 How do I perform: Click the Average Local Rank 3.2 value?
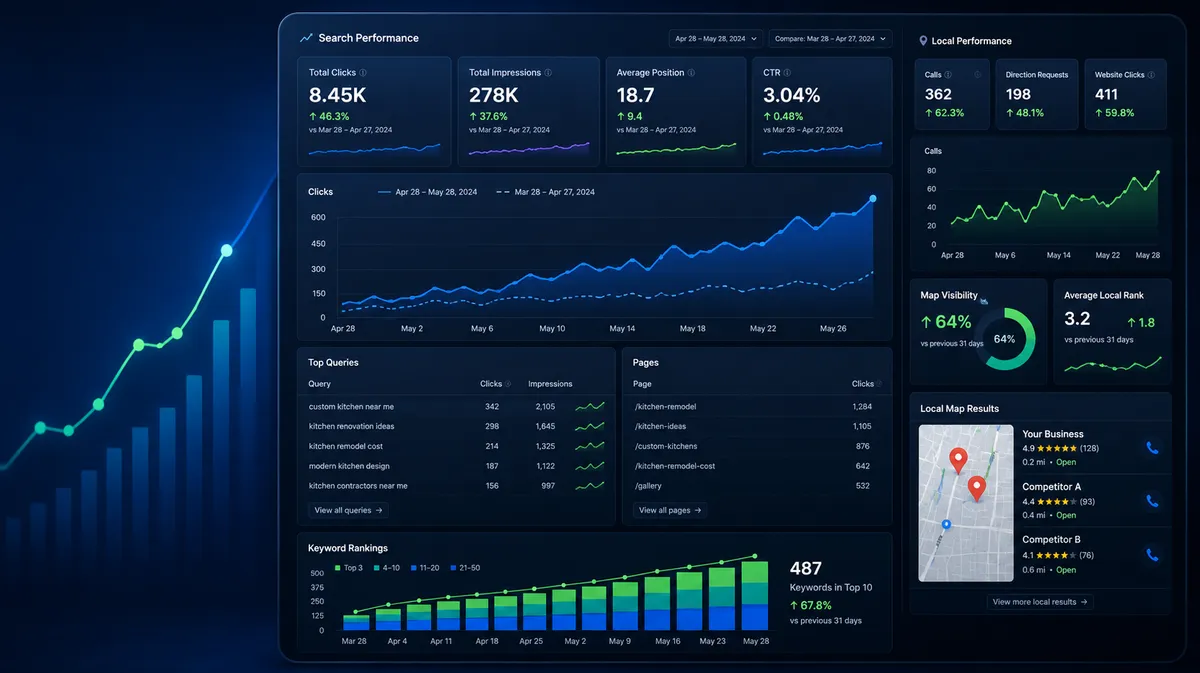pos(1077,319)
